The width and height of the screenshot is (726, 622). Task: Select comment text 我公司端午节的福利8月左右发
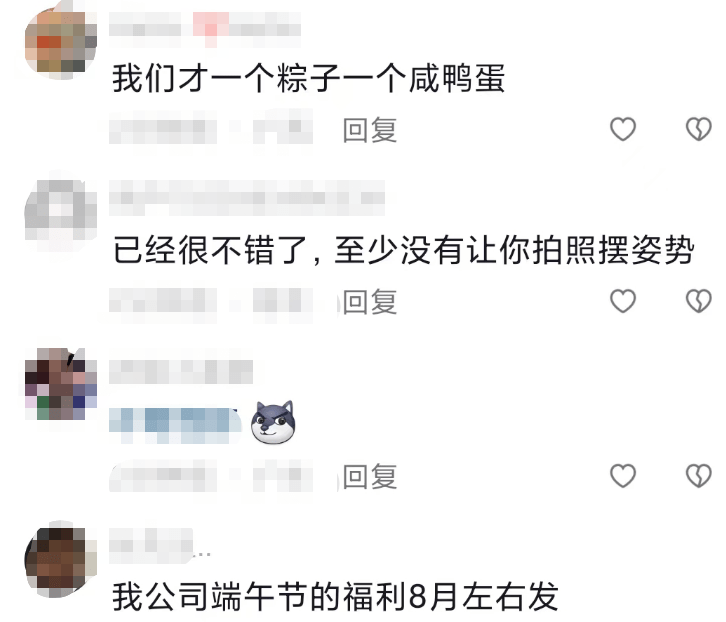point(335,597)
